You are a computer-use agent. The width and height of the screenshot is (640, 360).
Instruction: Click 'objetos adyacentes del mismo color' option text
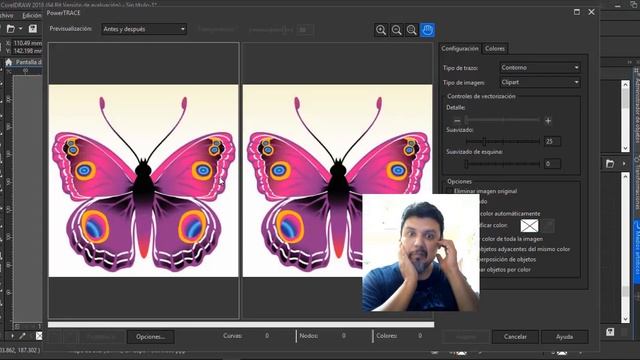tap(524, 249)
